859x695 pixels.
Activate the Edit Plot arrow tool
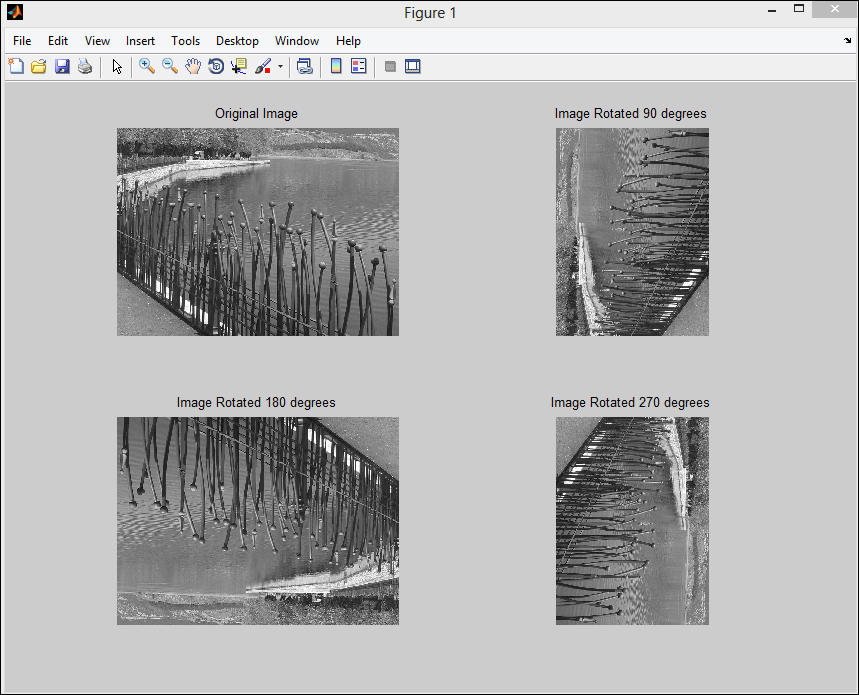click(117, 66)
